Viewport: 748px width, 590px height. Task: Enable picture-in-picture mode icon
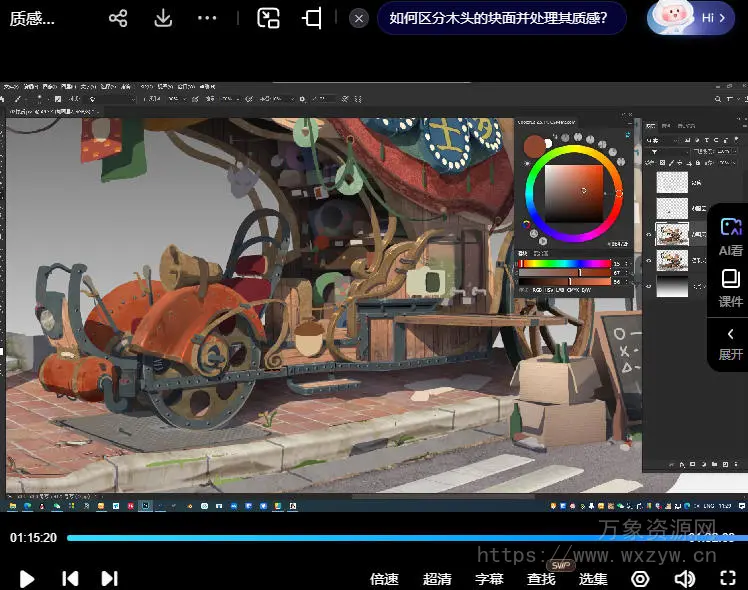pyautogui.click(x=268, y=18)
